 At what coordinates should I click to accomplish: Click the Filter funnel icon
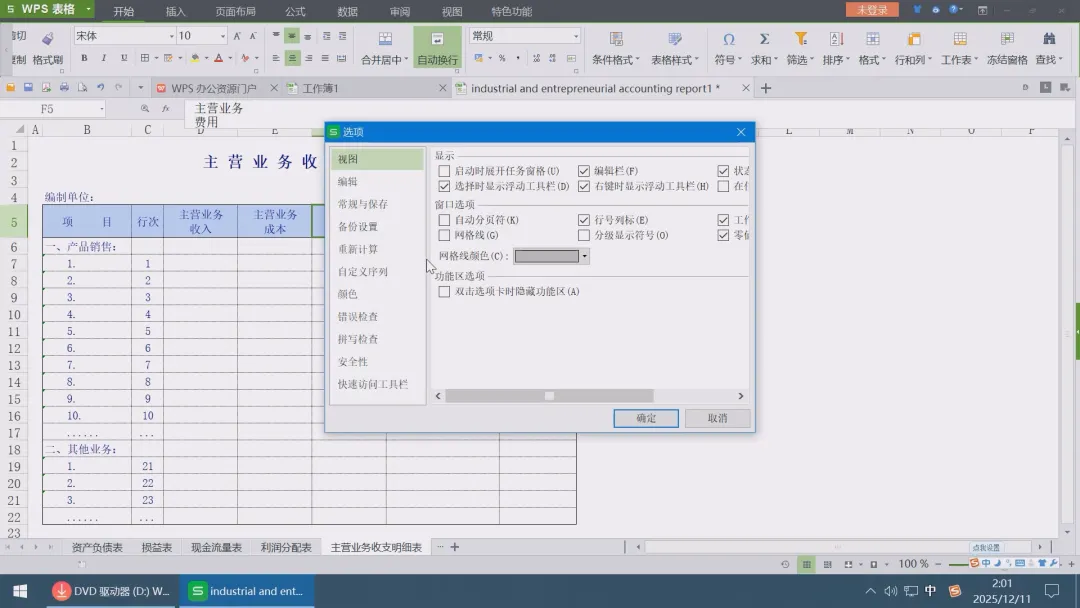point(800,39)
